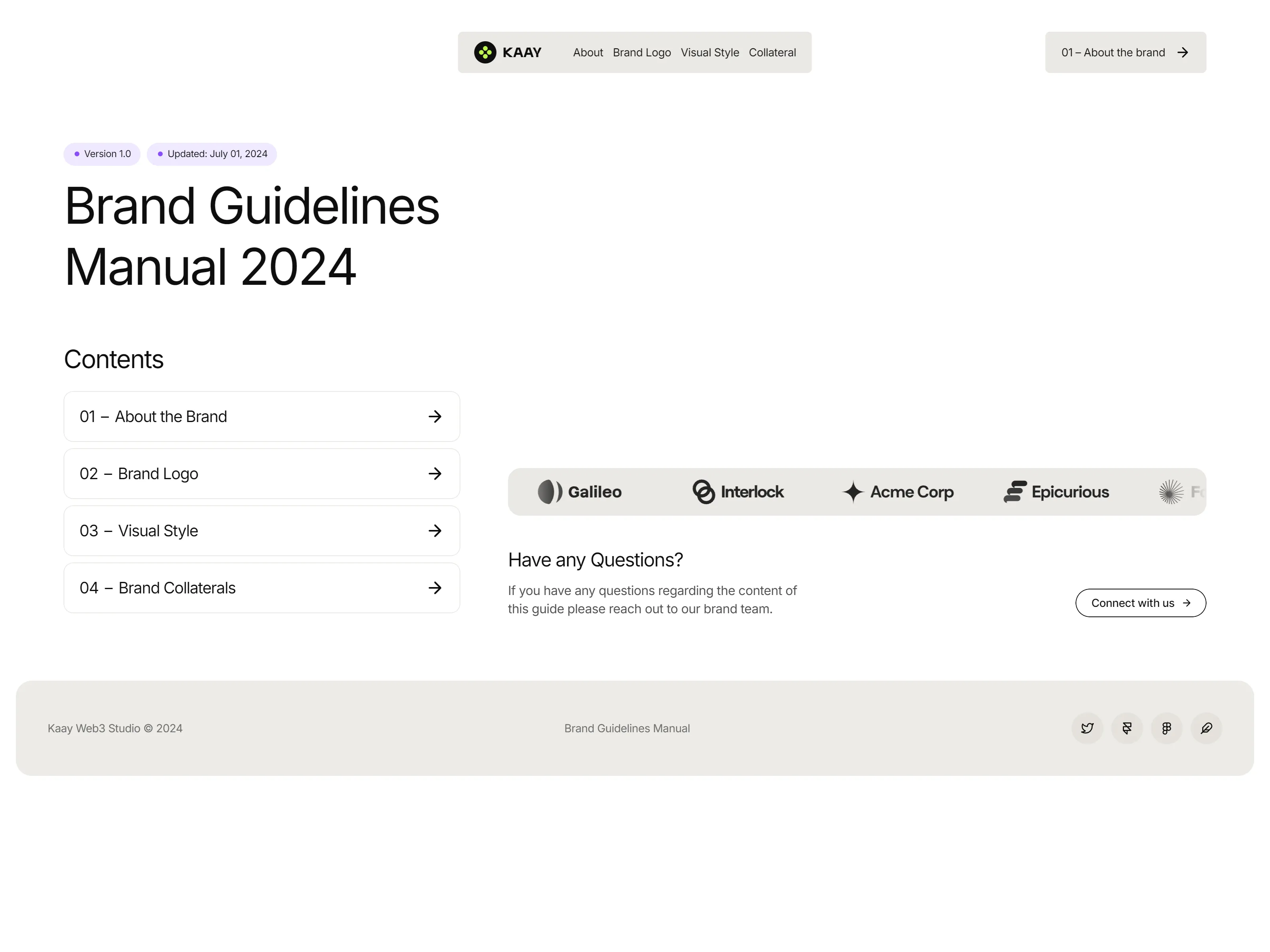Open About in the top navigation
This screenshot has width=1270, height=952.
point(588,52)
